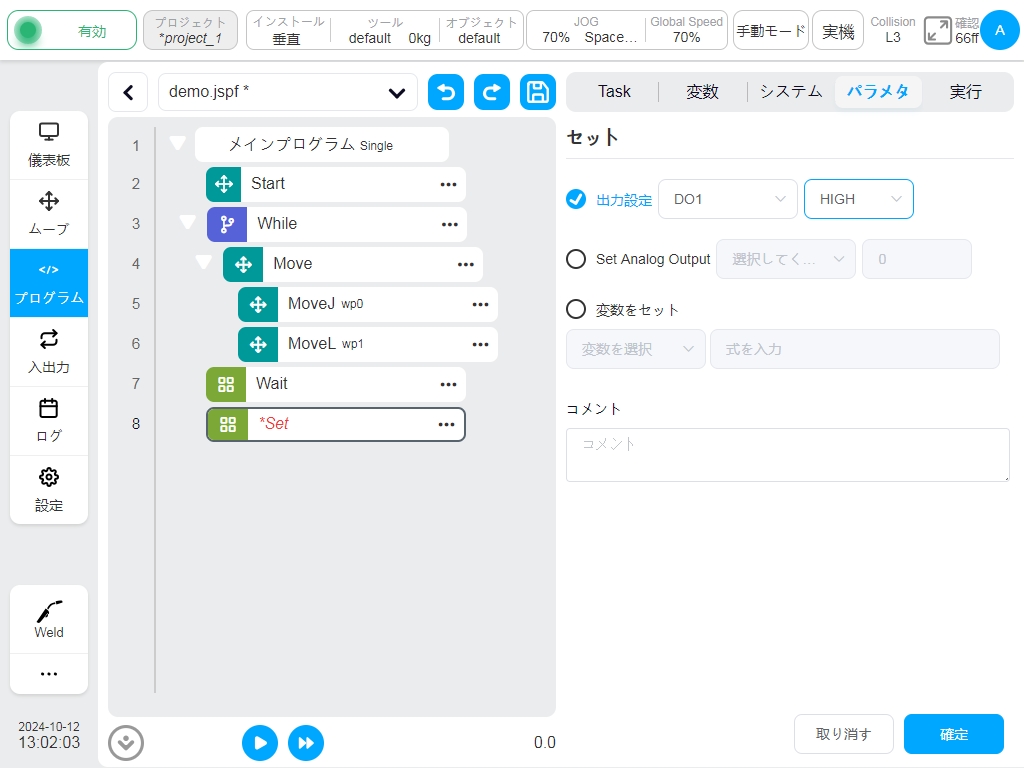This screenshot has height=768, width=1024.
Task: Click the While node branch icon
Action: (227, 224)
